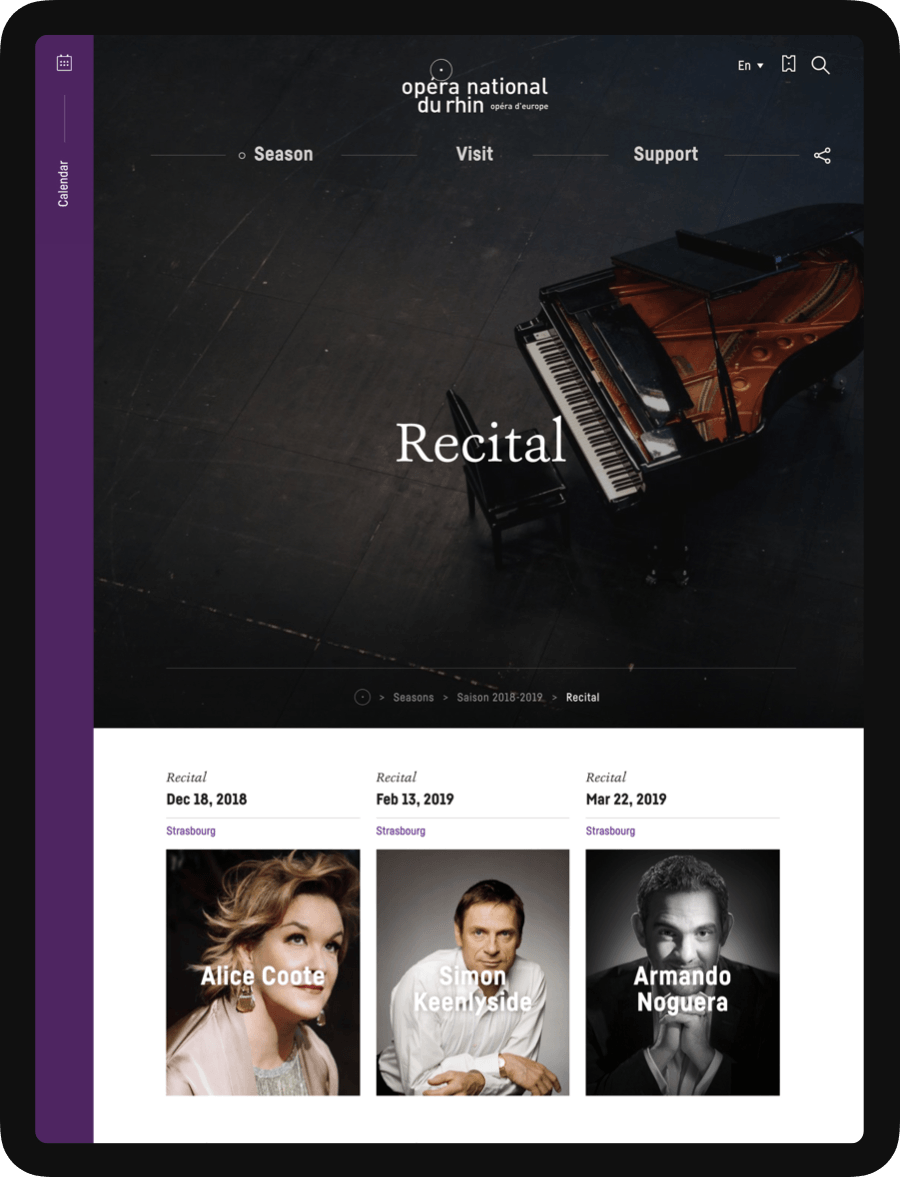The width and height of the screenshot is (900, 1177).
Task: Click the Feb 13, 2019 recital date
Action: click(414, 799)
